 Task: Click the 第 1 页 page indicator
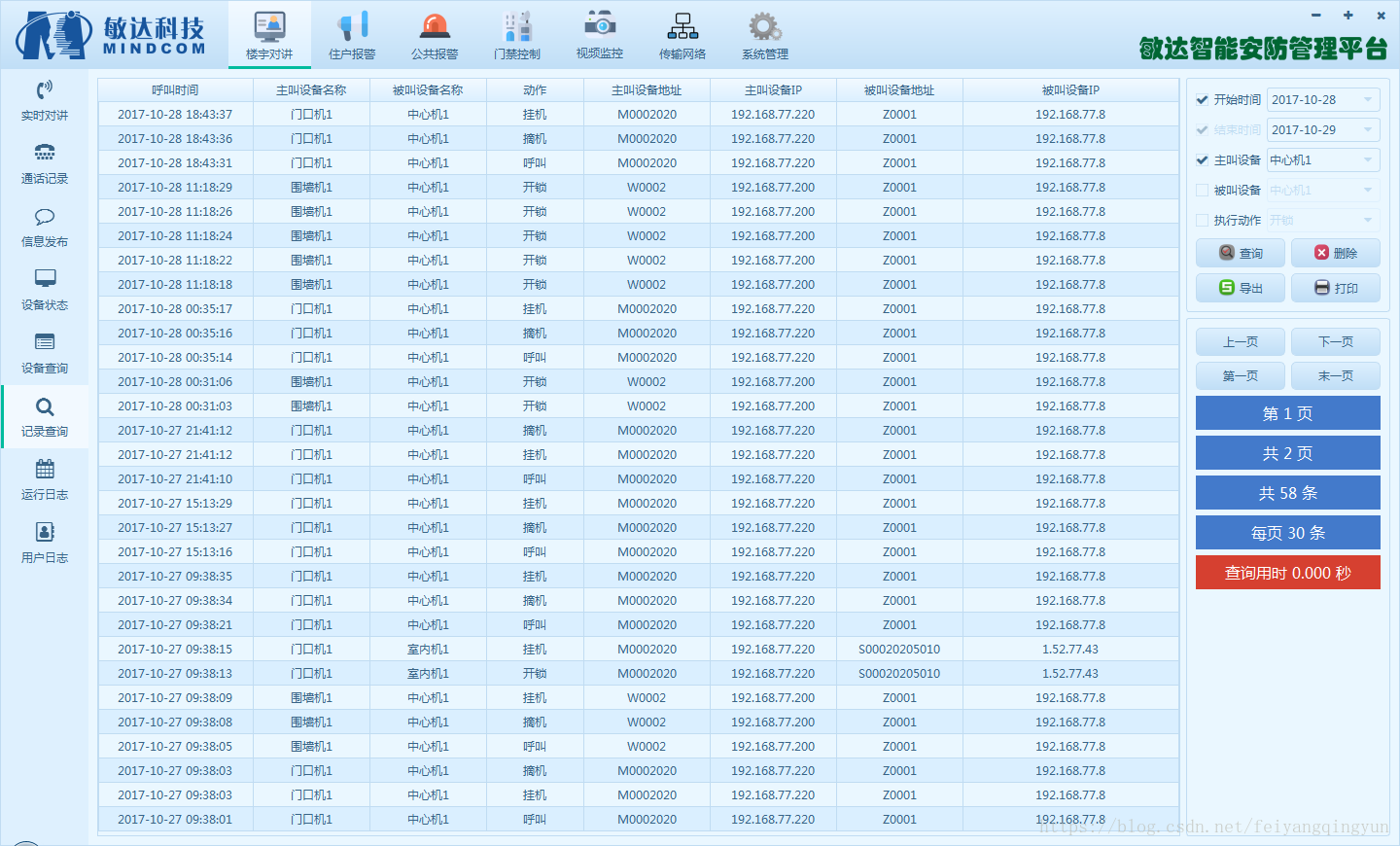[x=1288, y=413]
